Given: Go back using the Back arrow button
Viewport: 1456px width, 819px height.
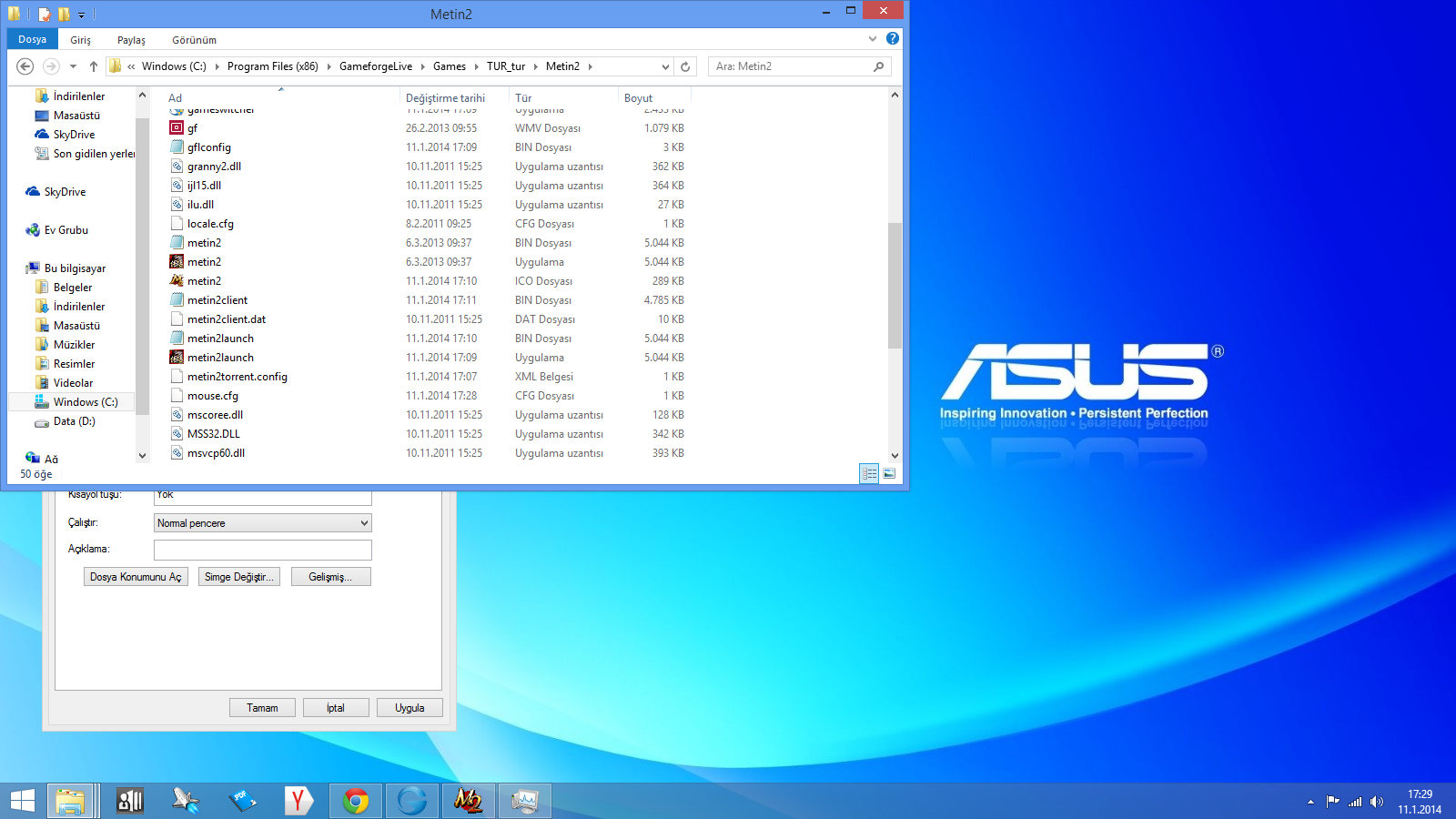Looking at the screenshot, I should click(x=25, y=66).
